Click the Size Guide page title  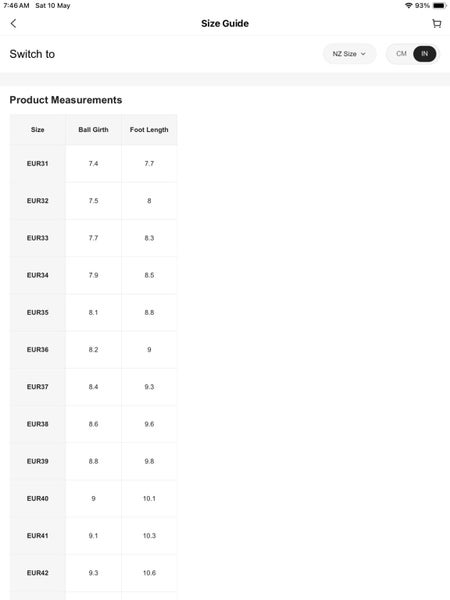coord(225,23)
